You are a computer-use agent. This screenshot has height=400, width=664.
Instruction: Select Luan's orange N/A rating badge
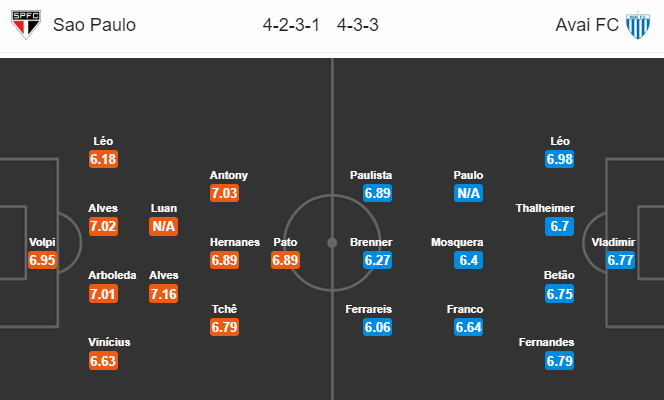[163, 226]
